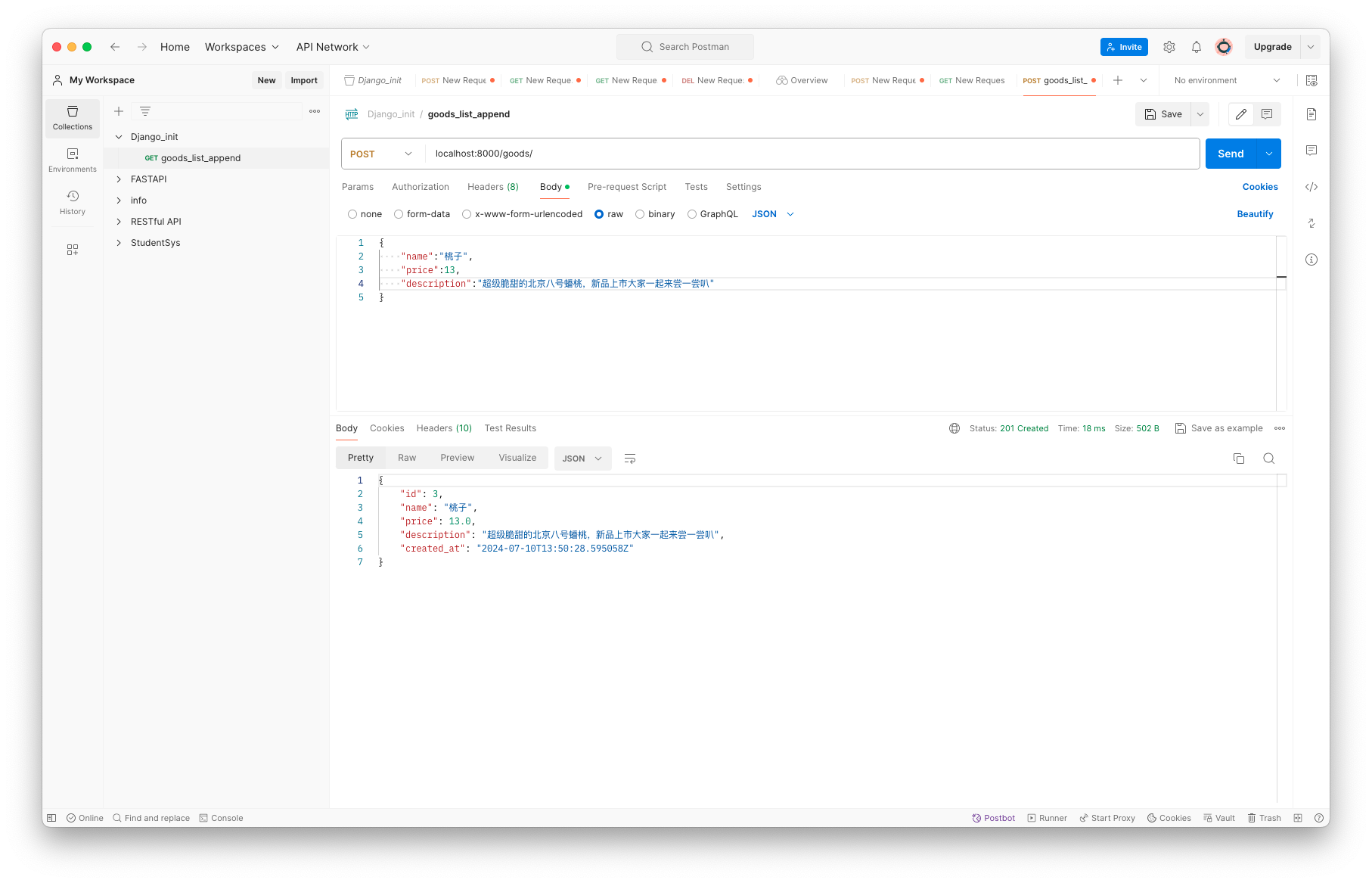Open the POST method dropdown
The image size is (1372, 883).
tap(381, 154)
